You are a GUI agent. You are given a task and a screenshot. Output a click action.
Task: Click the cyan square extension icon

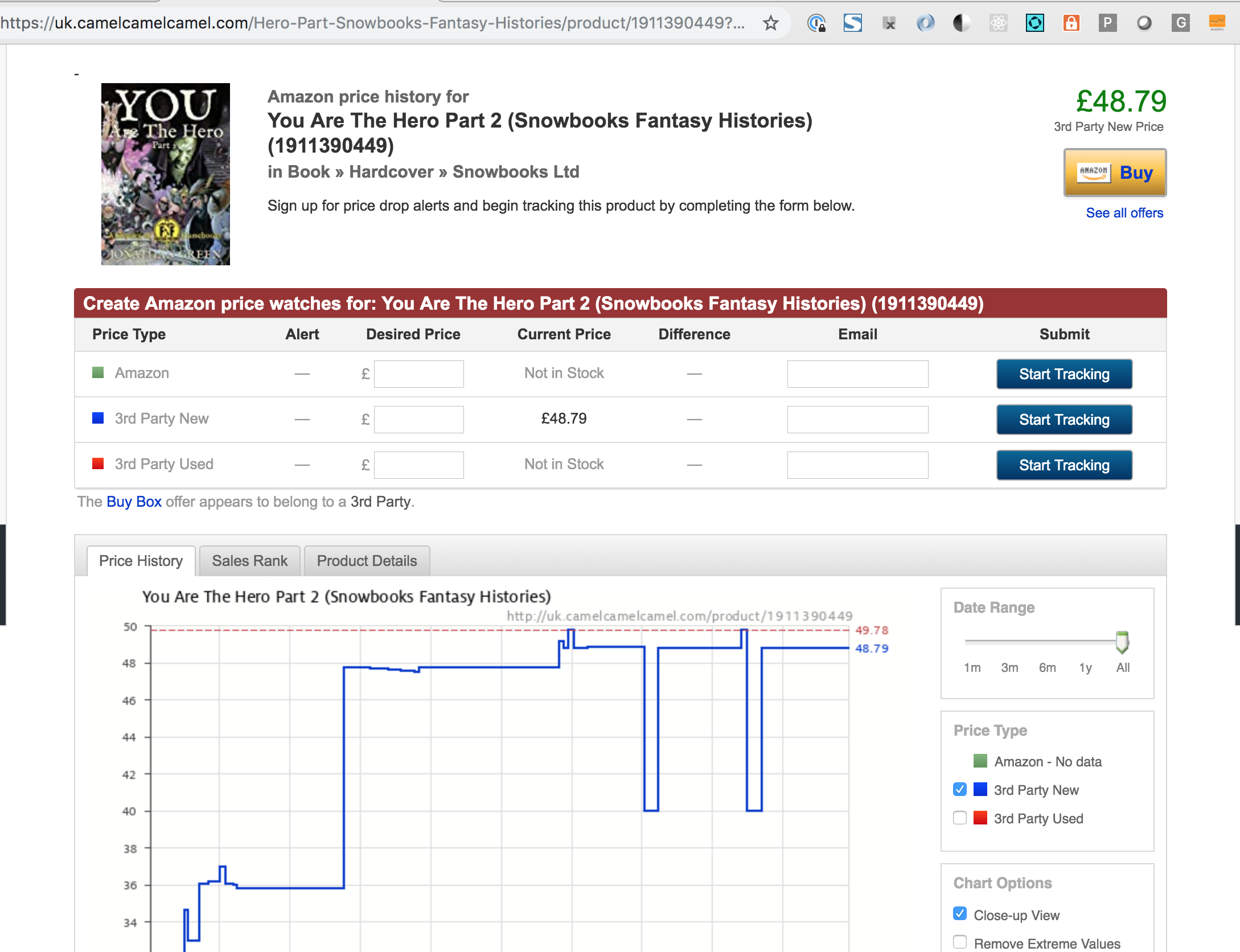point(1034,23)
